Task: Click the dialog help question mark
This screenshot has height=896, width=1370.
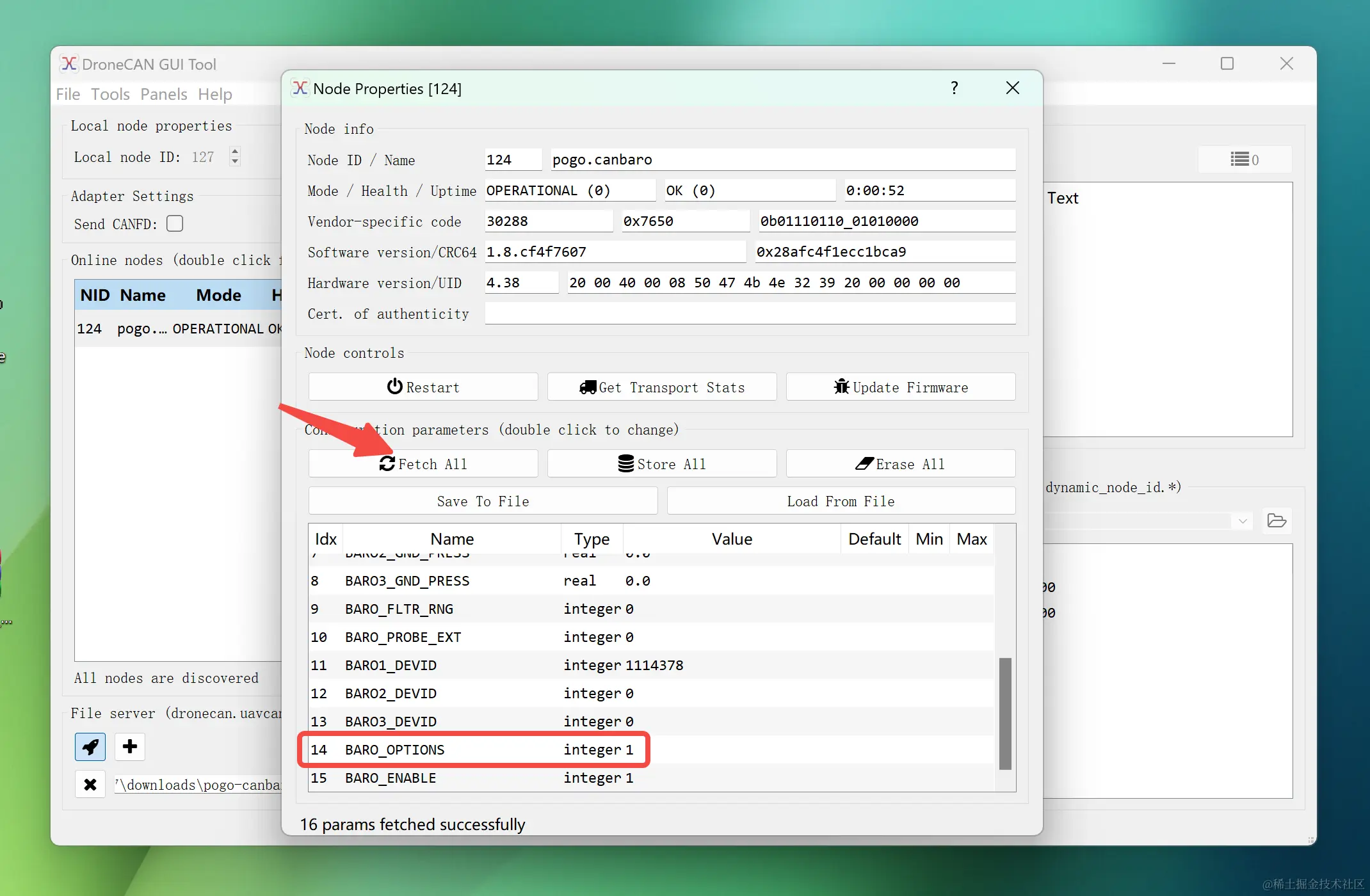Action: coord(955,88)
